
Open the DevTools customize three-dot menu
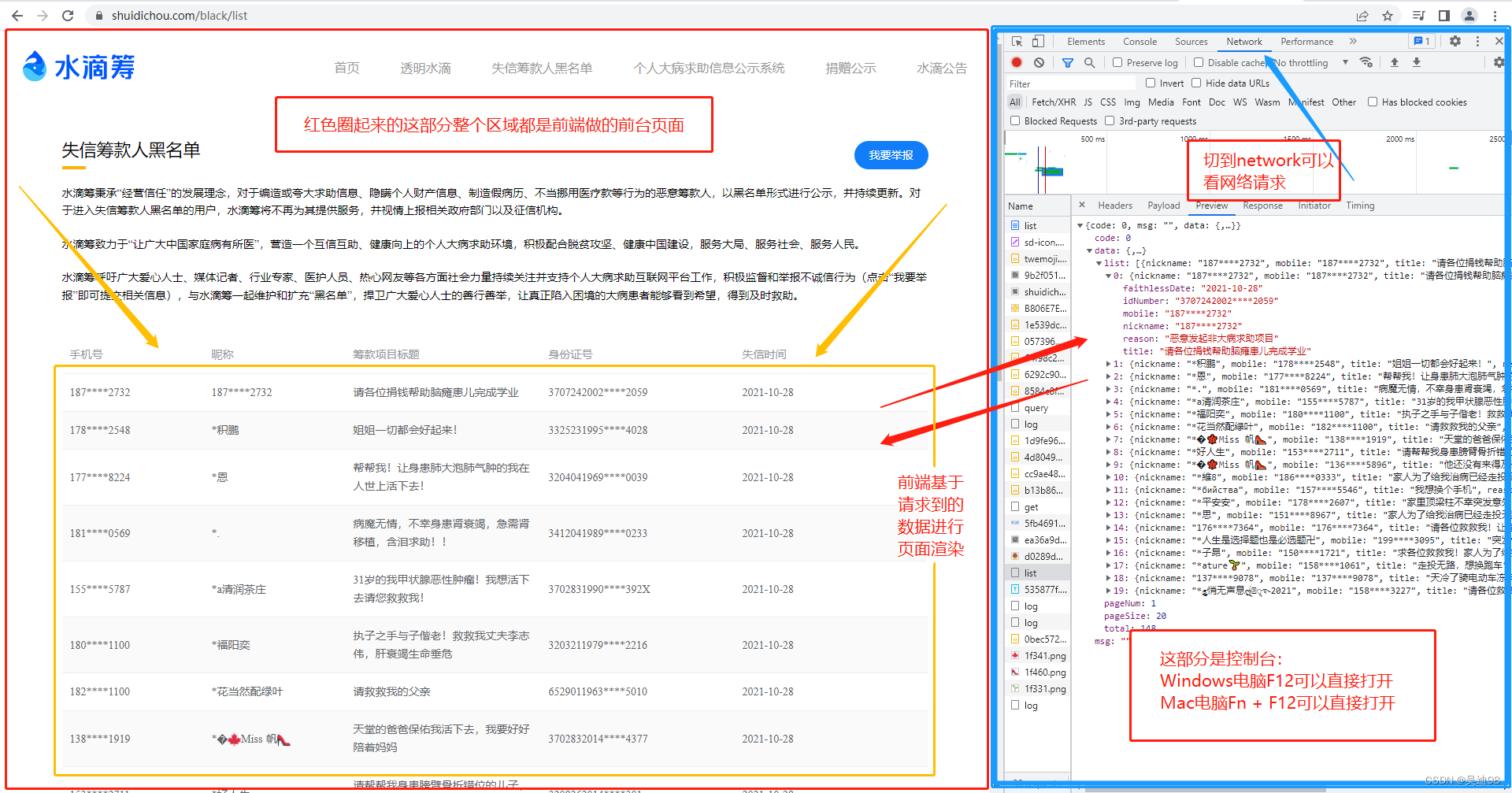(x=1477, y=42)
